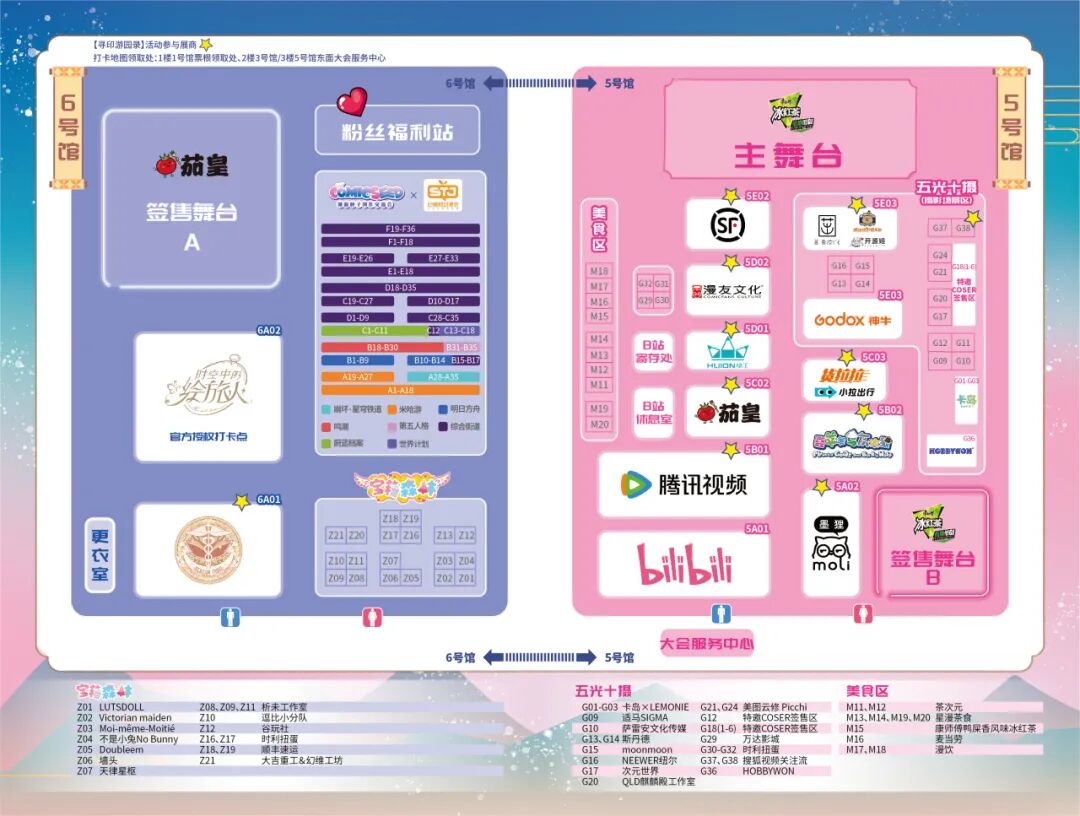The width and height of the screenshot is (1080, 816).
Task: Select booth cell Z21 in 宝莉森林 area
Action: coord(336,535)
